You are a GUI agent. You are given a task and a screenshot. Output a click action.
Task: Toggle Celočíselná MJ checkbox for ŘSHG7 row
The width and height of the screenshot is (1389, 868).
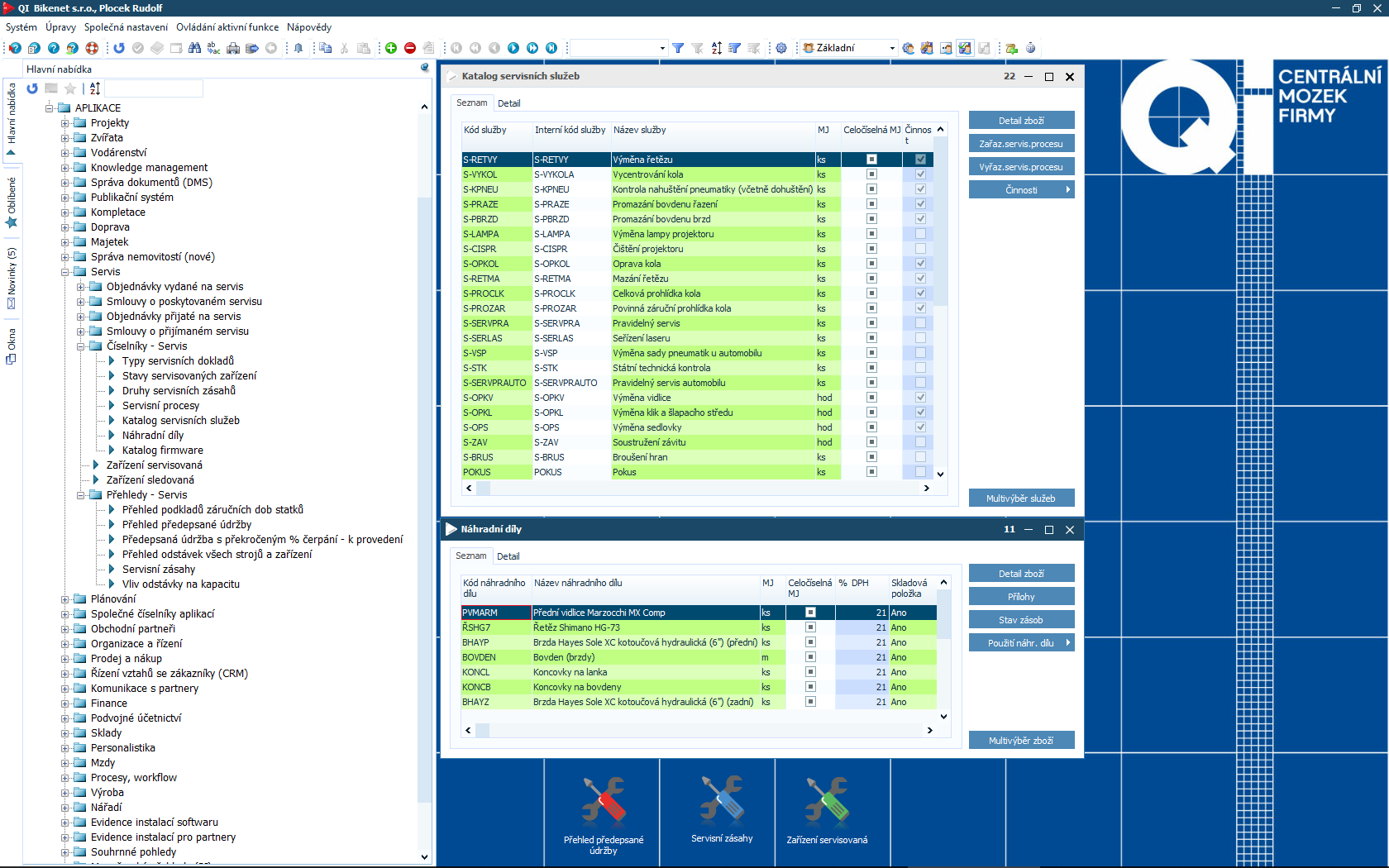click(x=810, y=627)
